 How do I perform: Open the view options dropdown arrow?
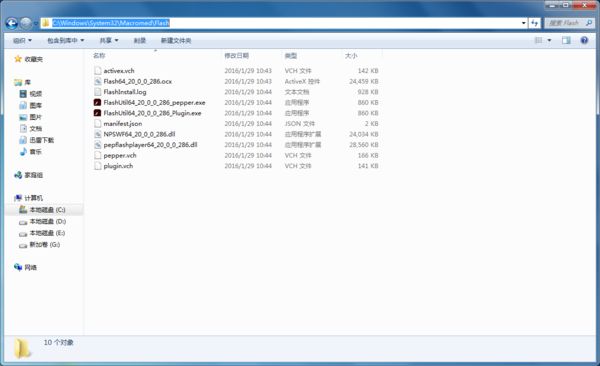[549, 40]
